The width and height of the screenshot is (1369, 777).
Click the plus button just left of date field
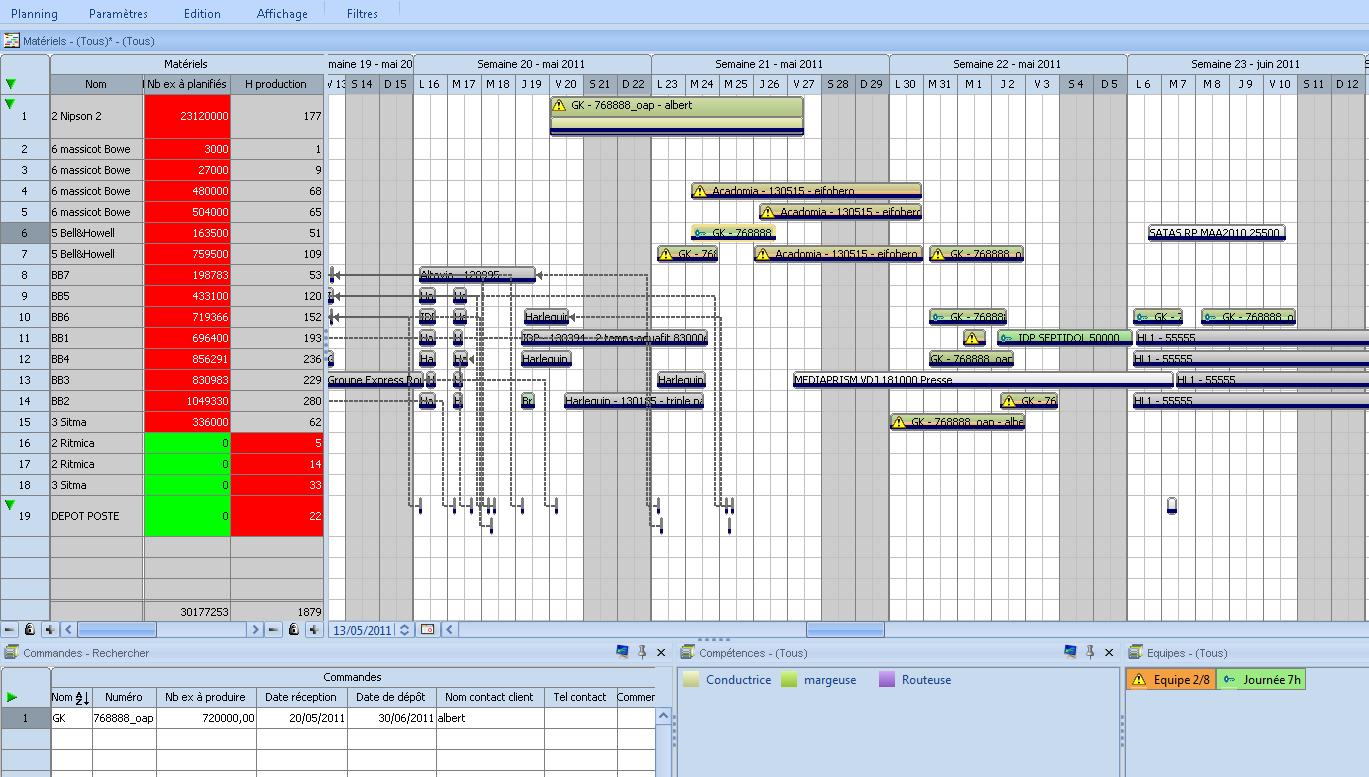pyautogui.click(x=314, y=630)
